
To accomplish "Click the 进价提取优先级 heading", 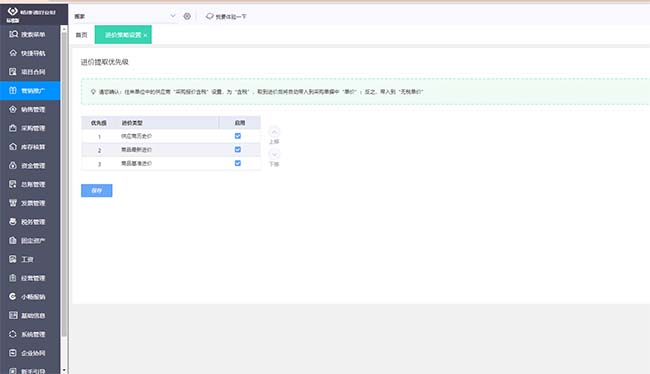I will 104,62.
